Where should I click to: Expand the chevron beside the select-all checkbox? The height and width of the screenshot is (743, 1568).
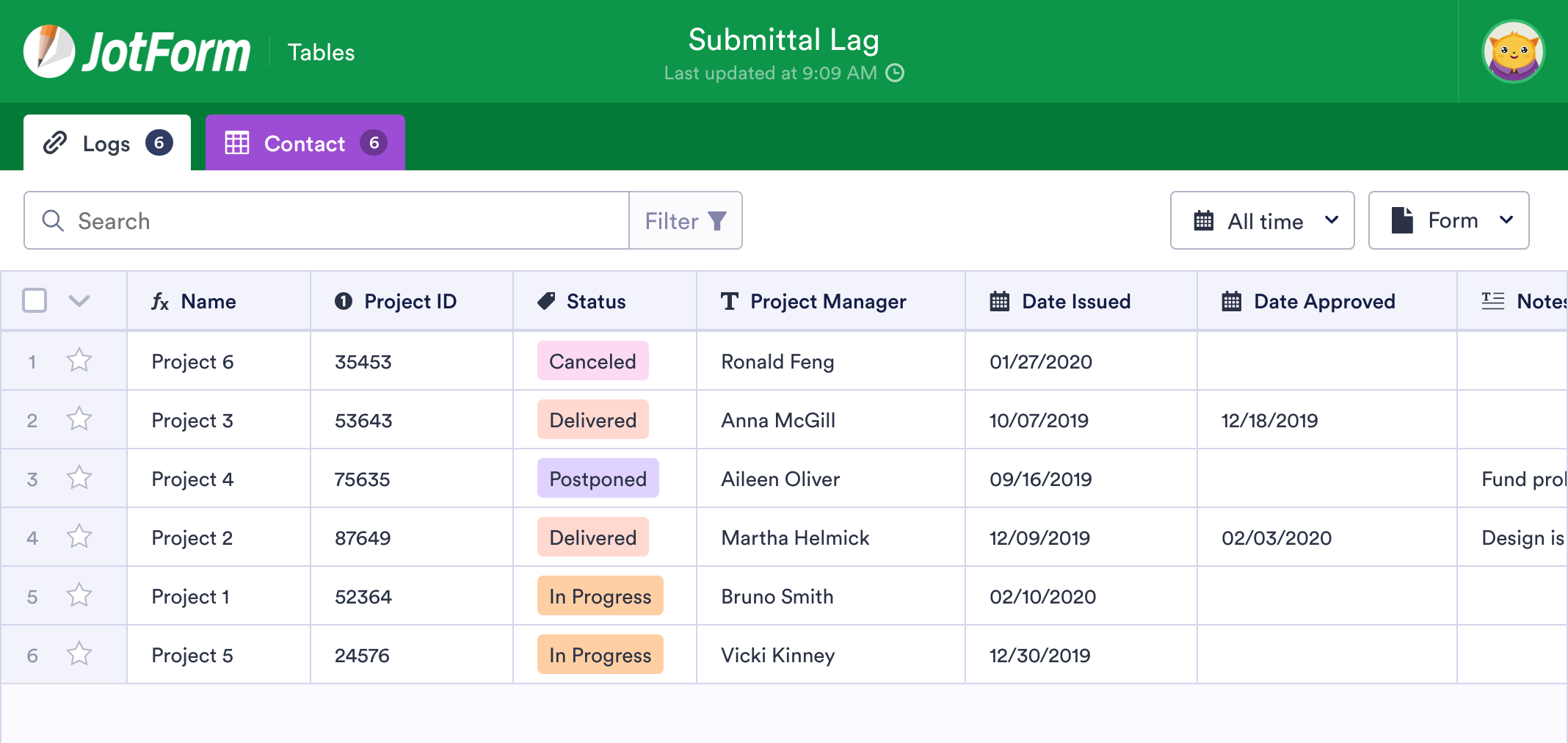[80, 301]
